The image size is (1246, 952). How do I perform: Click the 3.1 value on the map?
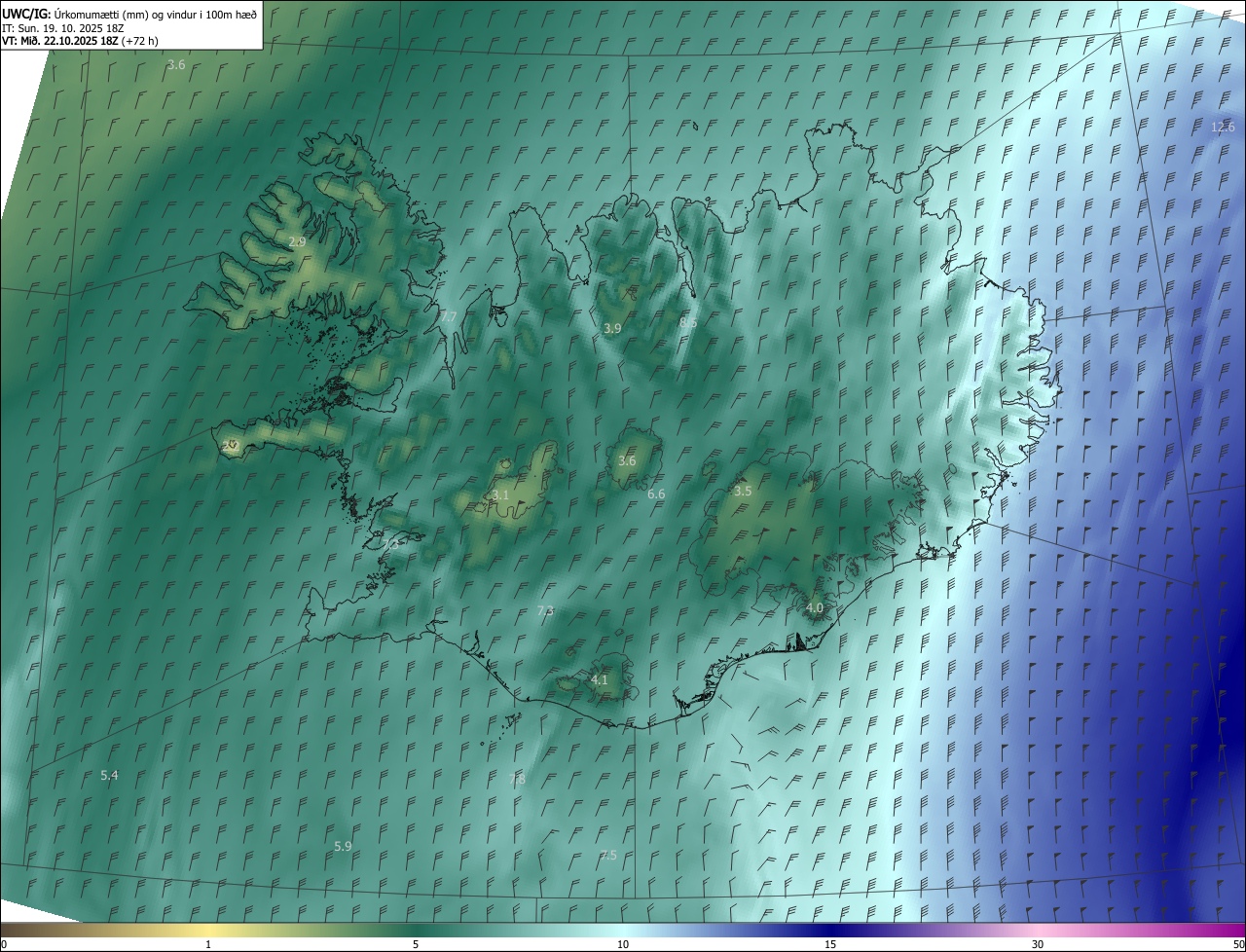[x=500, y=495]
